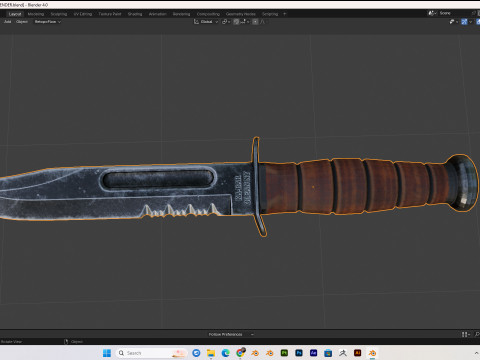Image resolution: width=480 pixels, height=360 pixels.
Task: Add a new workspace with plus button
Action: [284, 14]
